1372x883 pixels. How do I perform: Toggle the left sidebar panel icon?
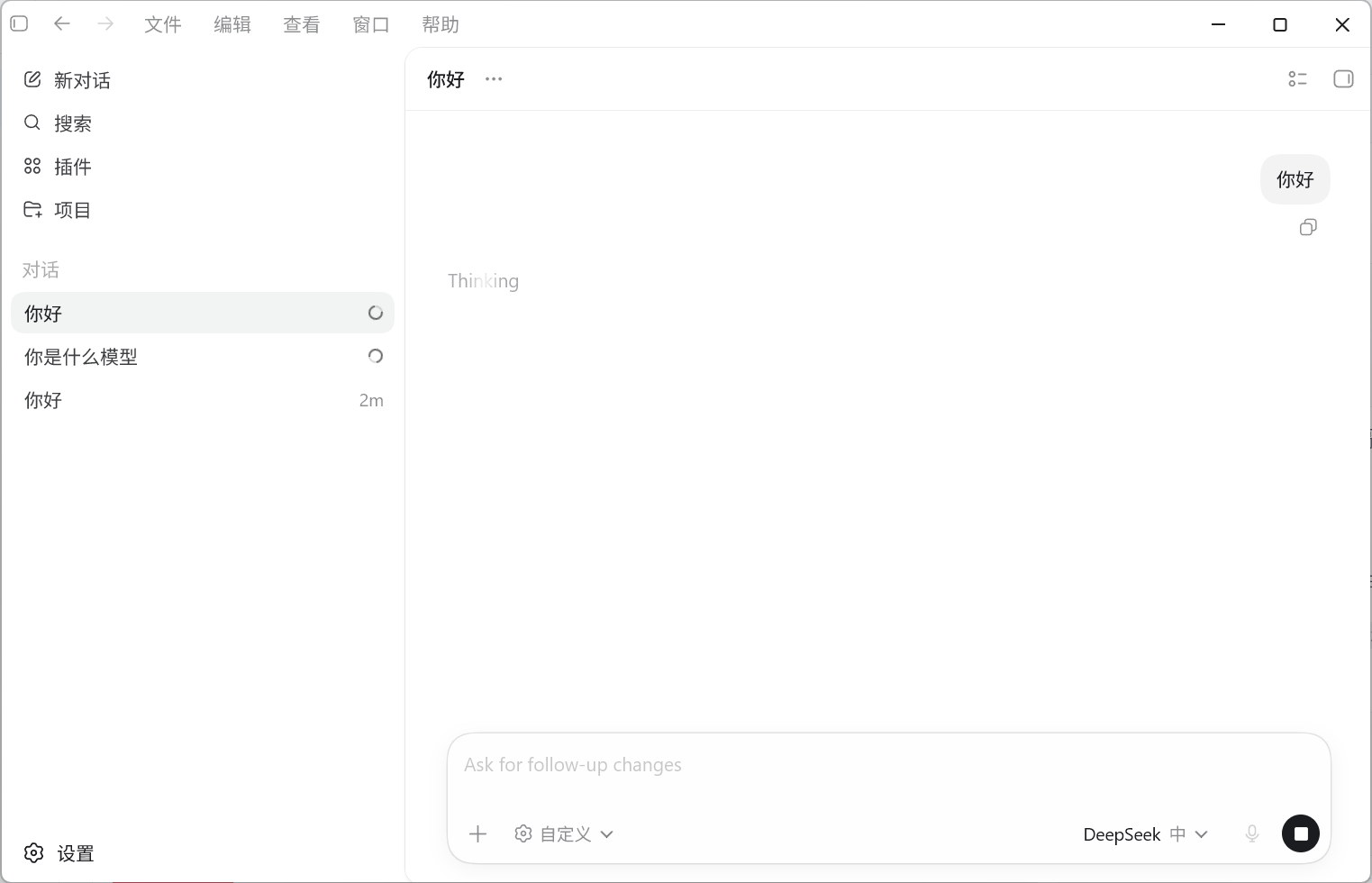tap(19, 23)
